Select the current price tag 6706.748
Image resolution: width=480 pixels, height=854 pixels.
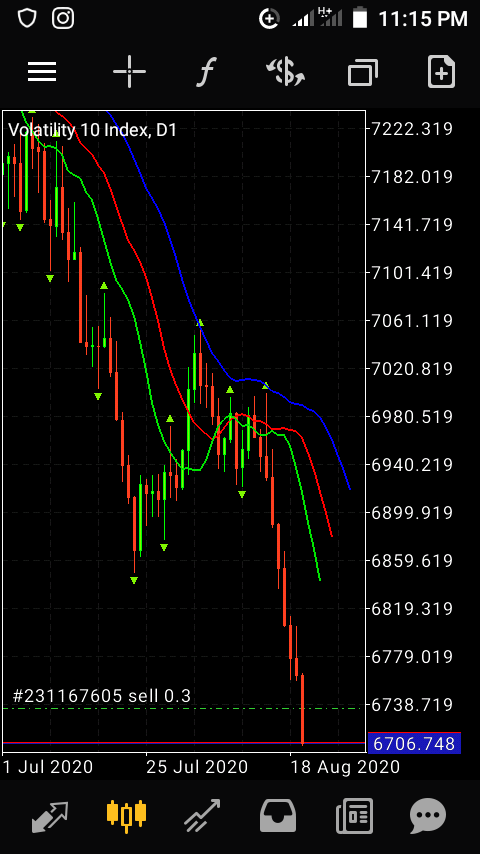415,743
